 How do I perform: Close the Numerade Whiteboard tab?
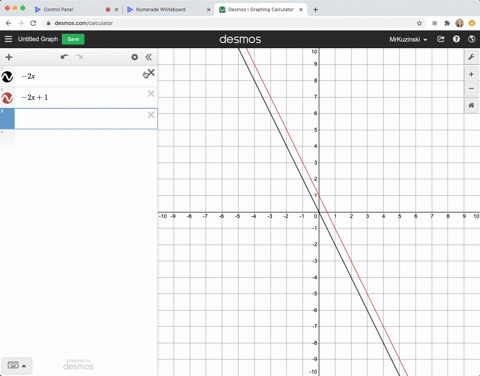pos(209,10)
